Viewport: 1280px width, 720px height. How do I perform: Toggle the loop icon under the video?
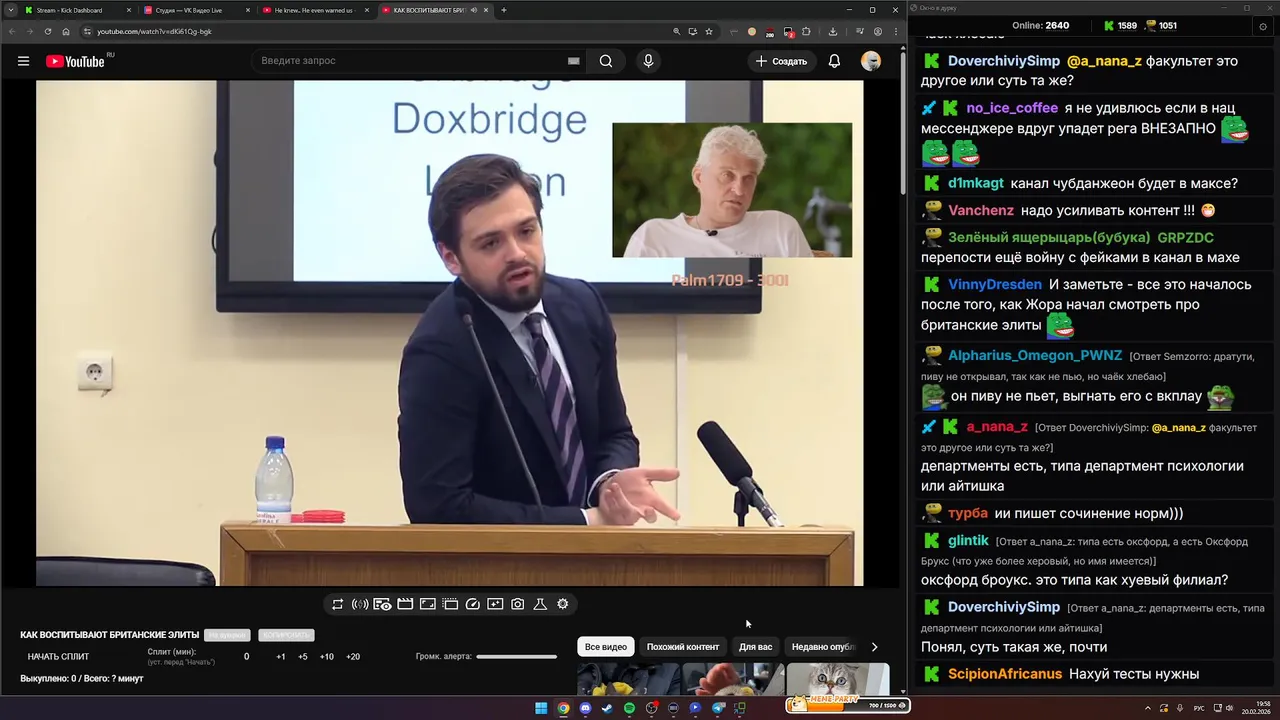point(337,604)
